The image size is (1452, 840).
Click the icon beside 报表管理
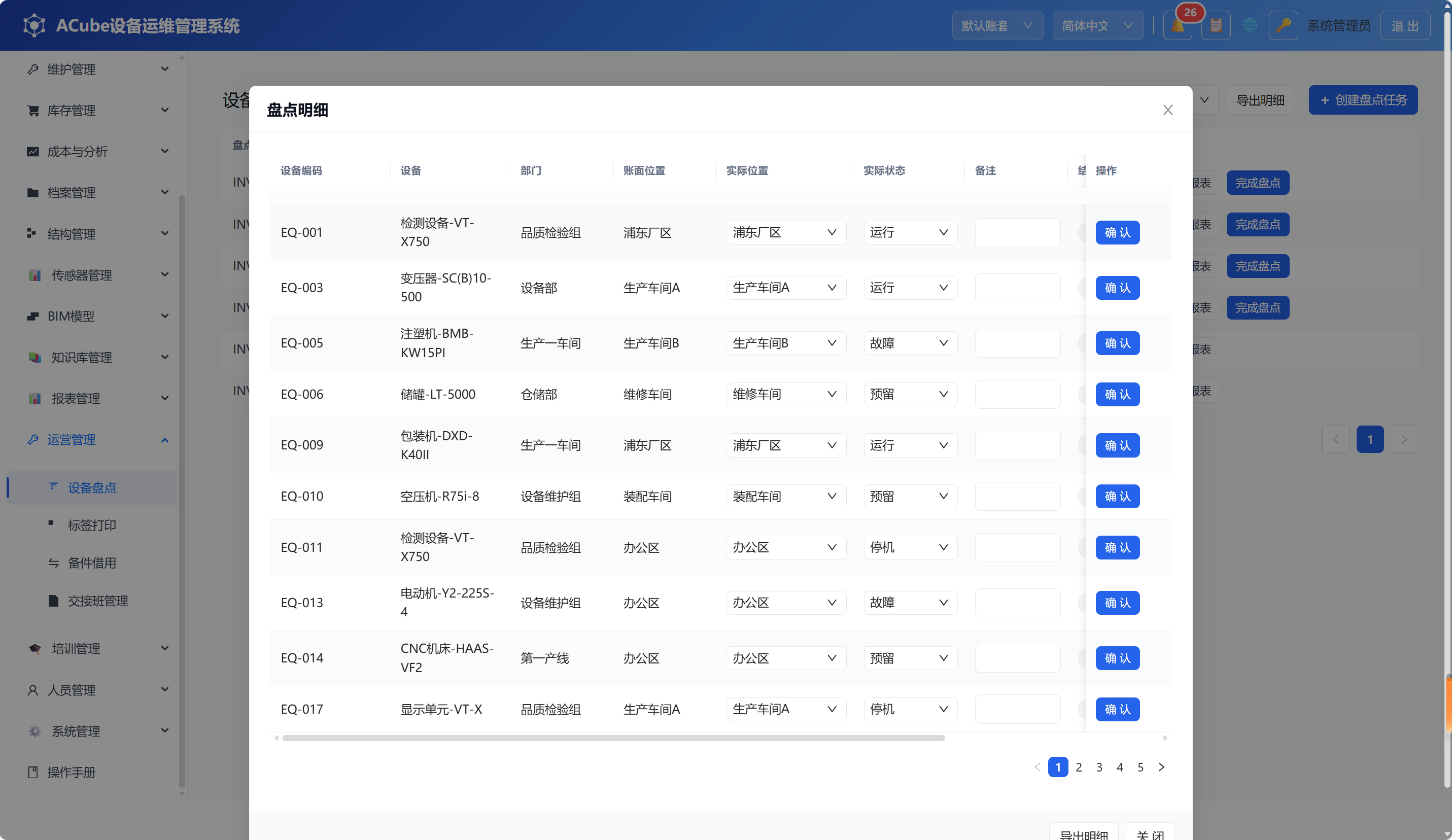[x=34, y=398]
